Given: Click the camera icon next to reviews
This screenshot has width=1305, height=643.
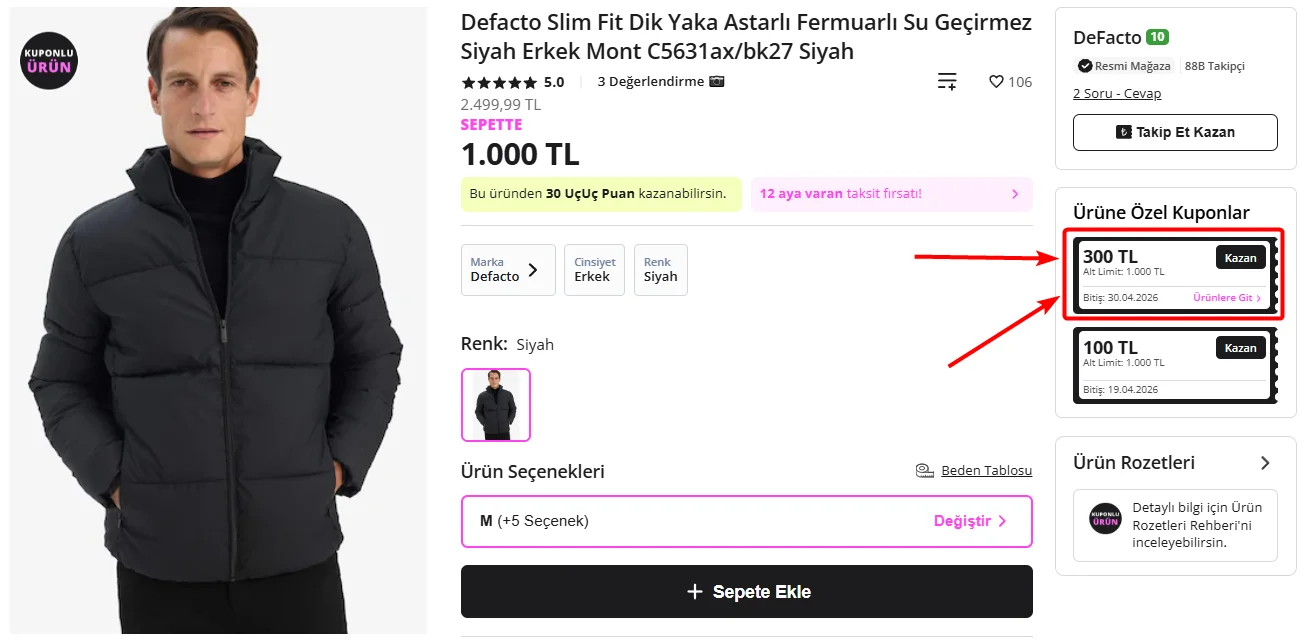Looking at the screenshot, I should coord(716,82).
